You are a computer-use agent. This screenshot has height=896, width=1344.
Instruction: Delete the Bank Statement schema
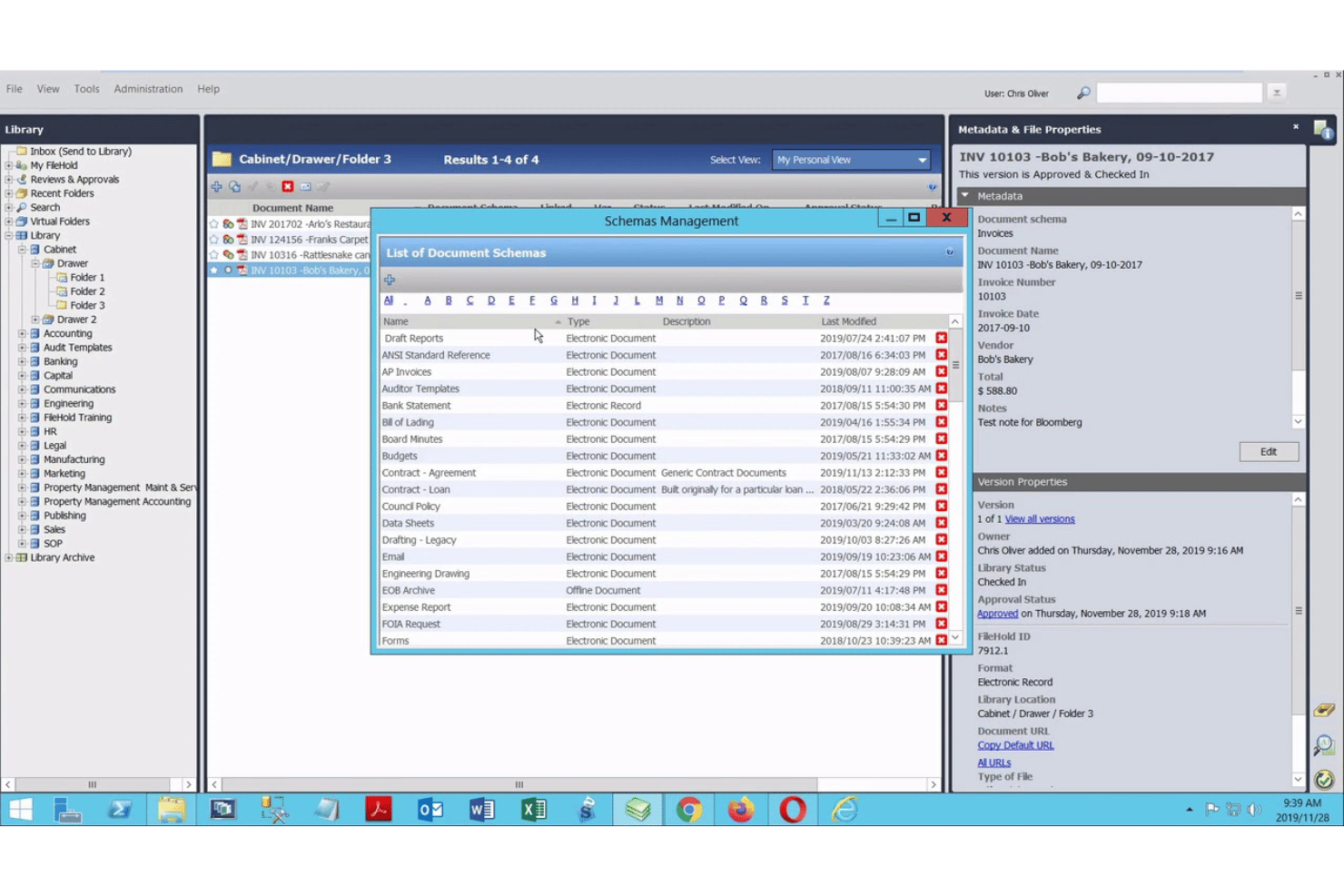942,405
